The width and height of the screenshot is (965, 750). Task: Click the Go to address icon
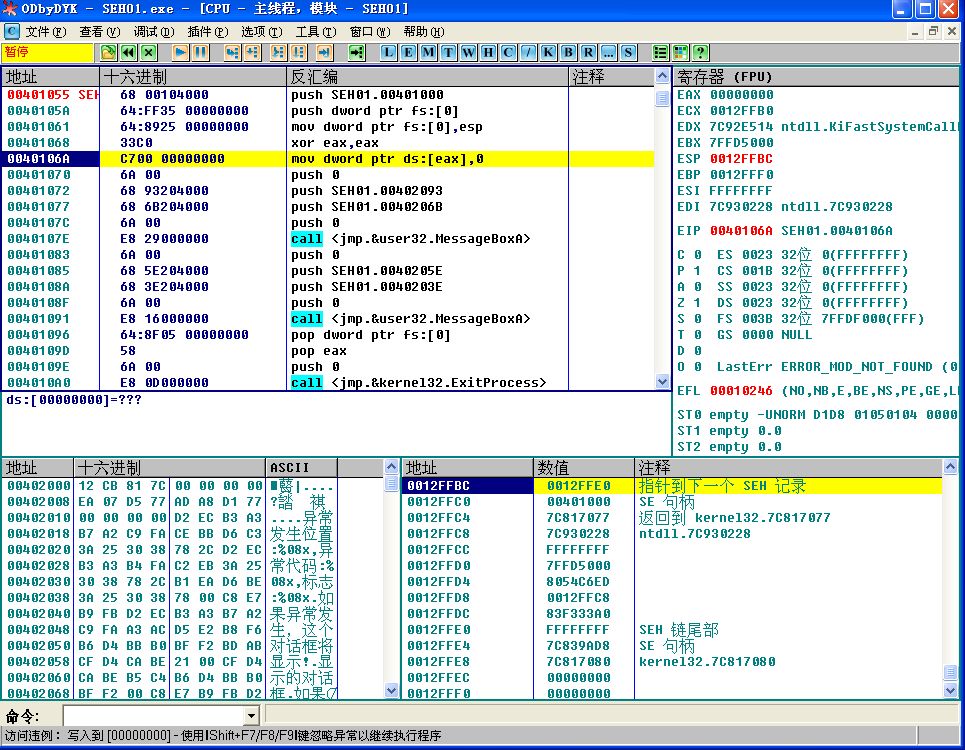coord(356,53)
